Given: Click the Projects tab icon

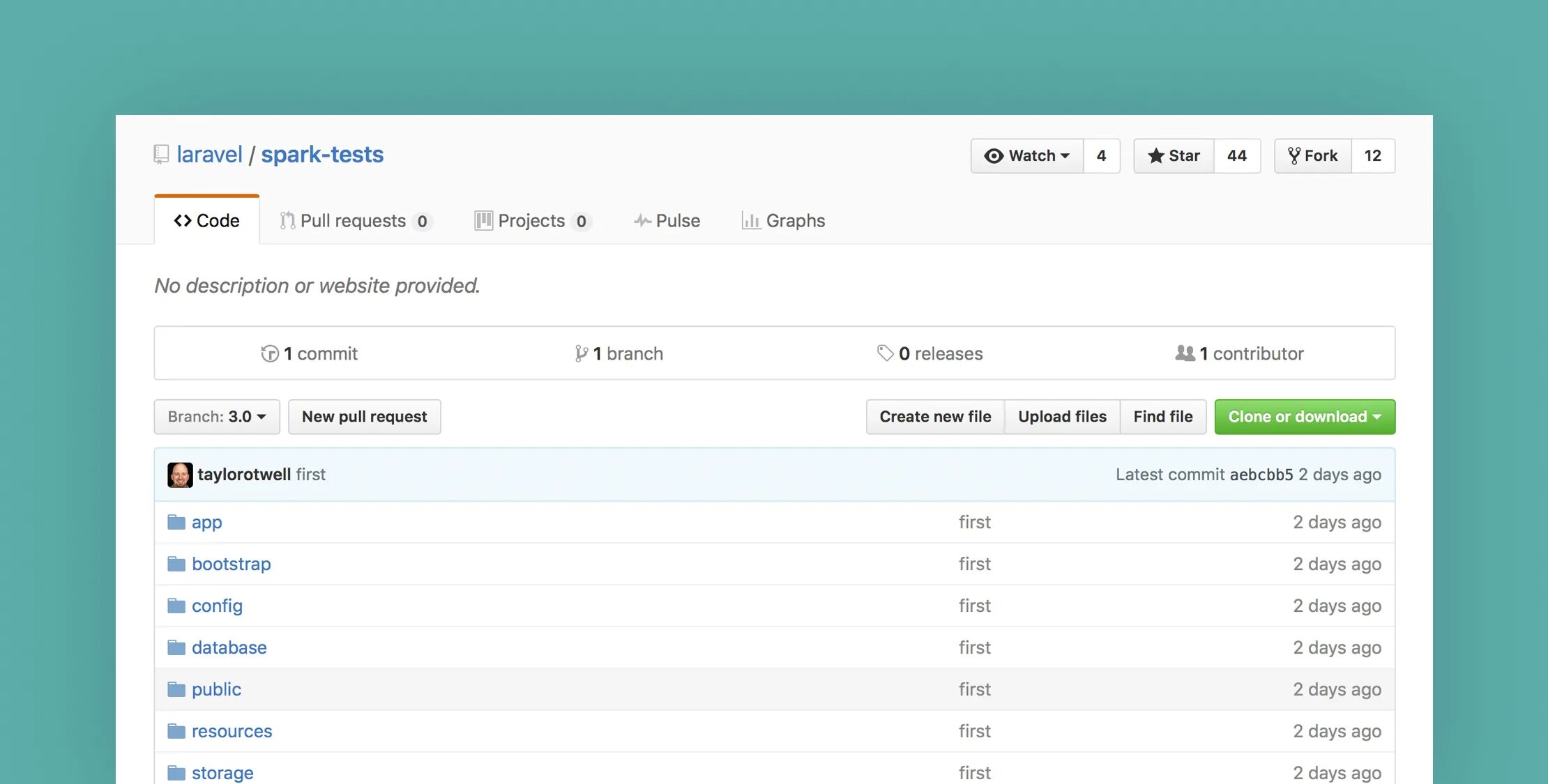Looking at the screenshot, I should tap(480, 219).
